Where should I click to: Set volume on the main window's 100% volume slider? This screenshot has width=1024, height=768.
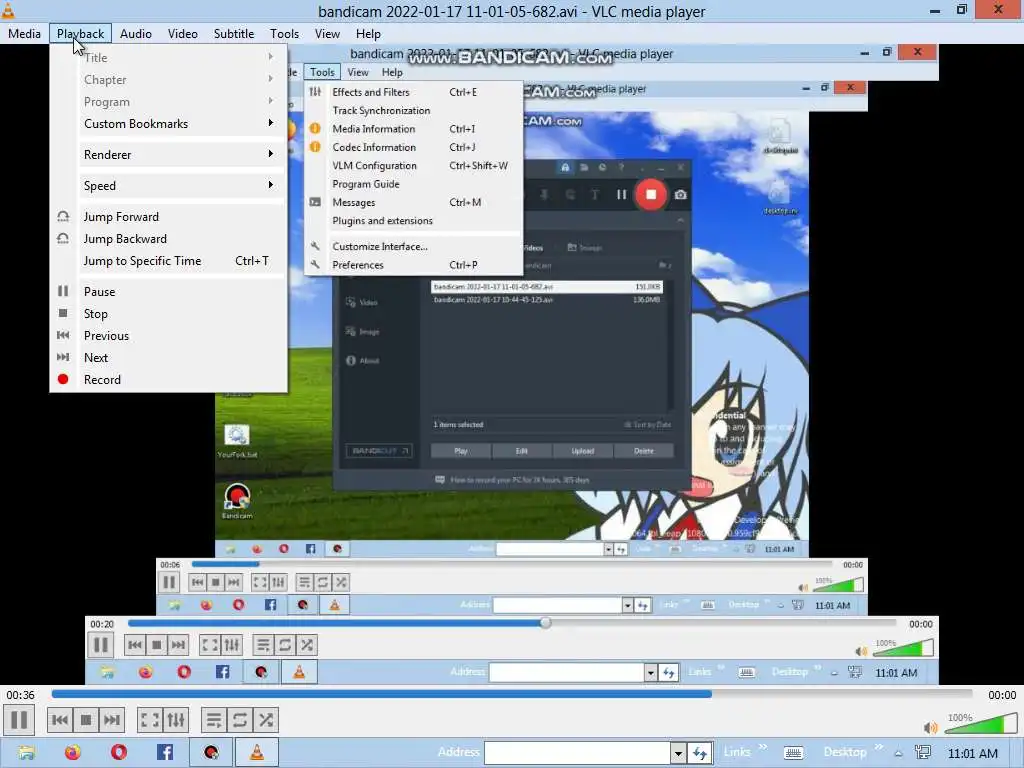(x=980, y=724)
